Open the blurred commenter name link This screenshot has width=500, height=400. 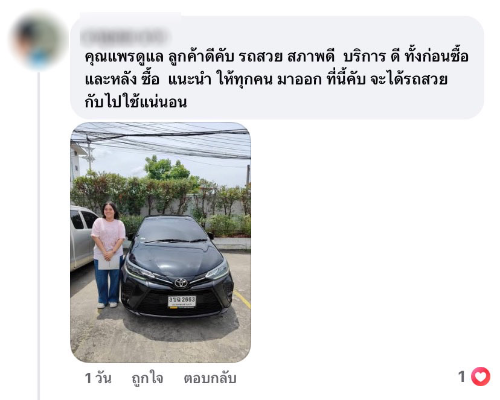124,36
